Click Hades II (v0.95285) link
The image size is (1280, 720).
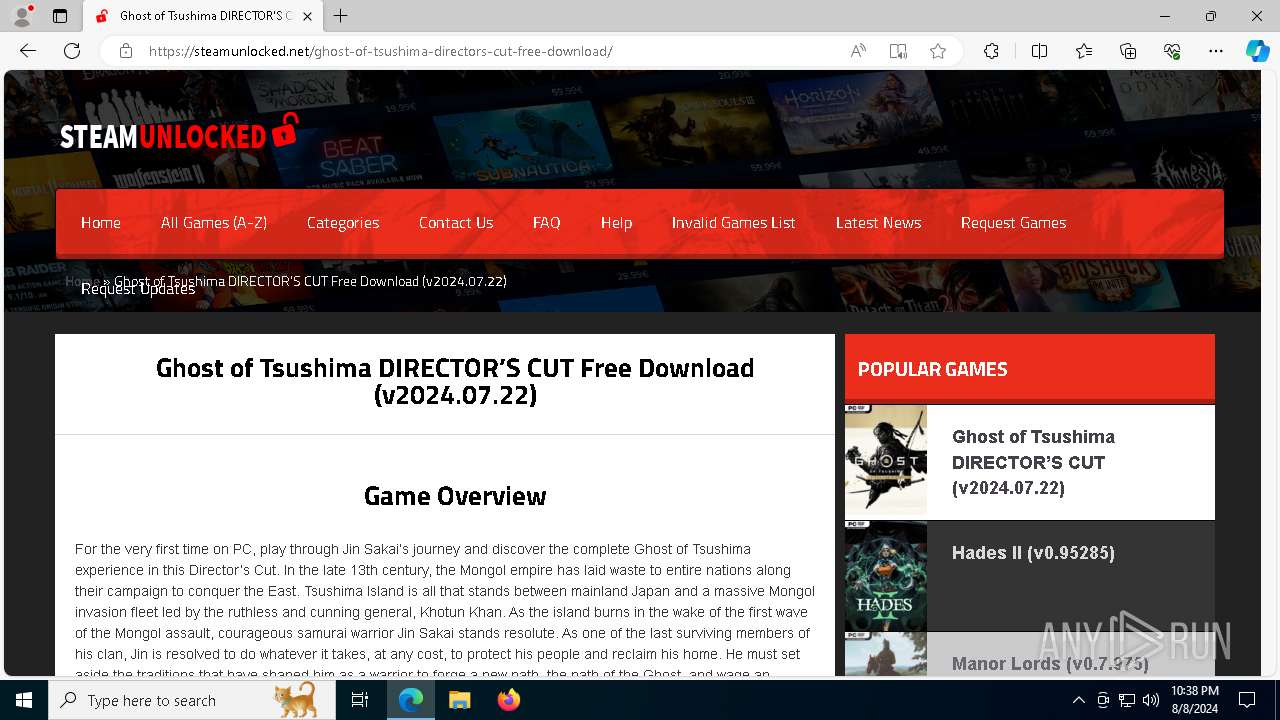coord(1033,553)
